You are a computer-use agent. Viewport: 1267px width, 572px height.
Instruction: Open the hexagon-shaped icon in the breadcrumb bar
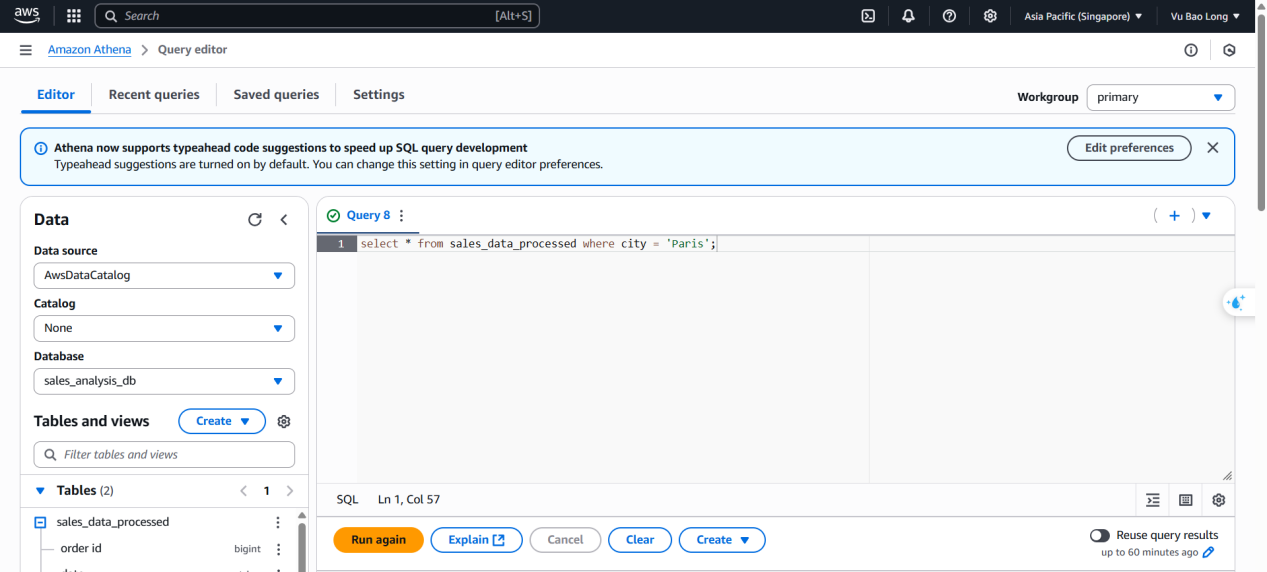tap(1229, 50)
